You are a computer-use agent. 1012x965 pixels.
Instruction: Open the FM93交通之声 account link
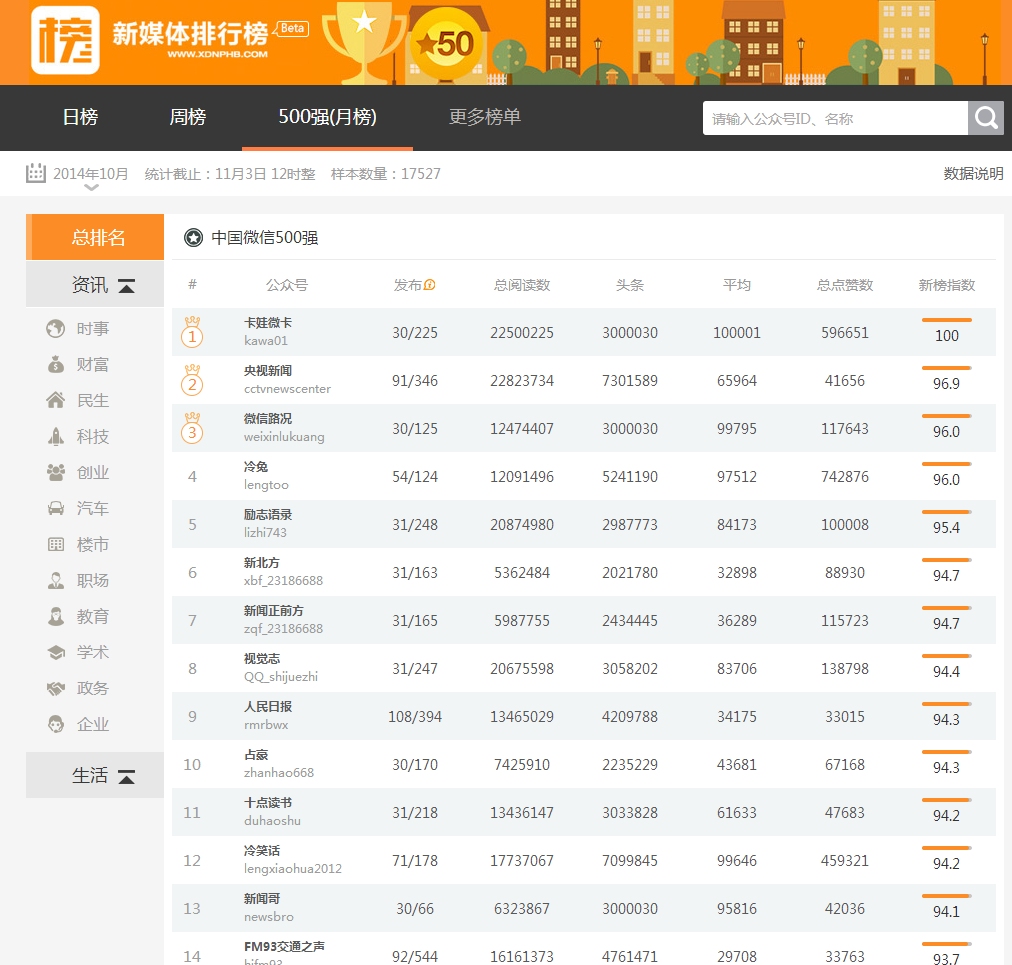click(284, 946)
